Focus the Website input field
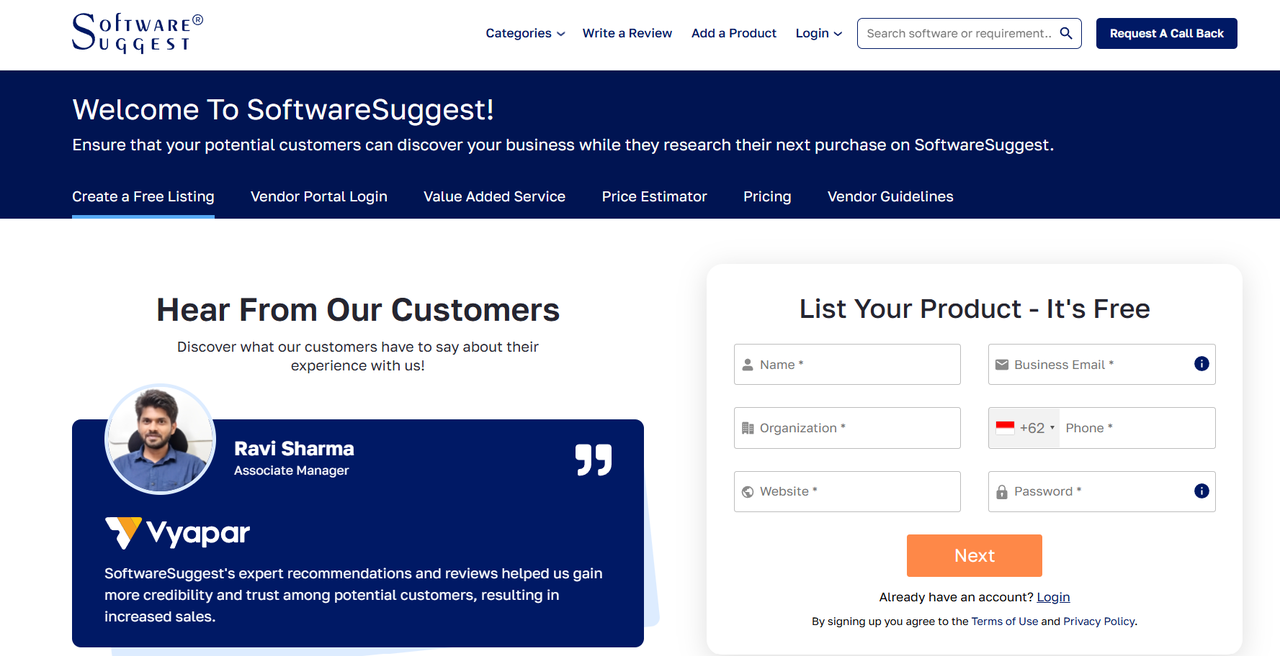 click(847, 491)
